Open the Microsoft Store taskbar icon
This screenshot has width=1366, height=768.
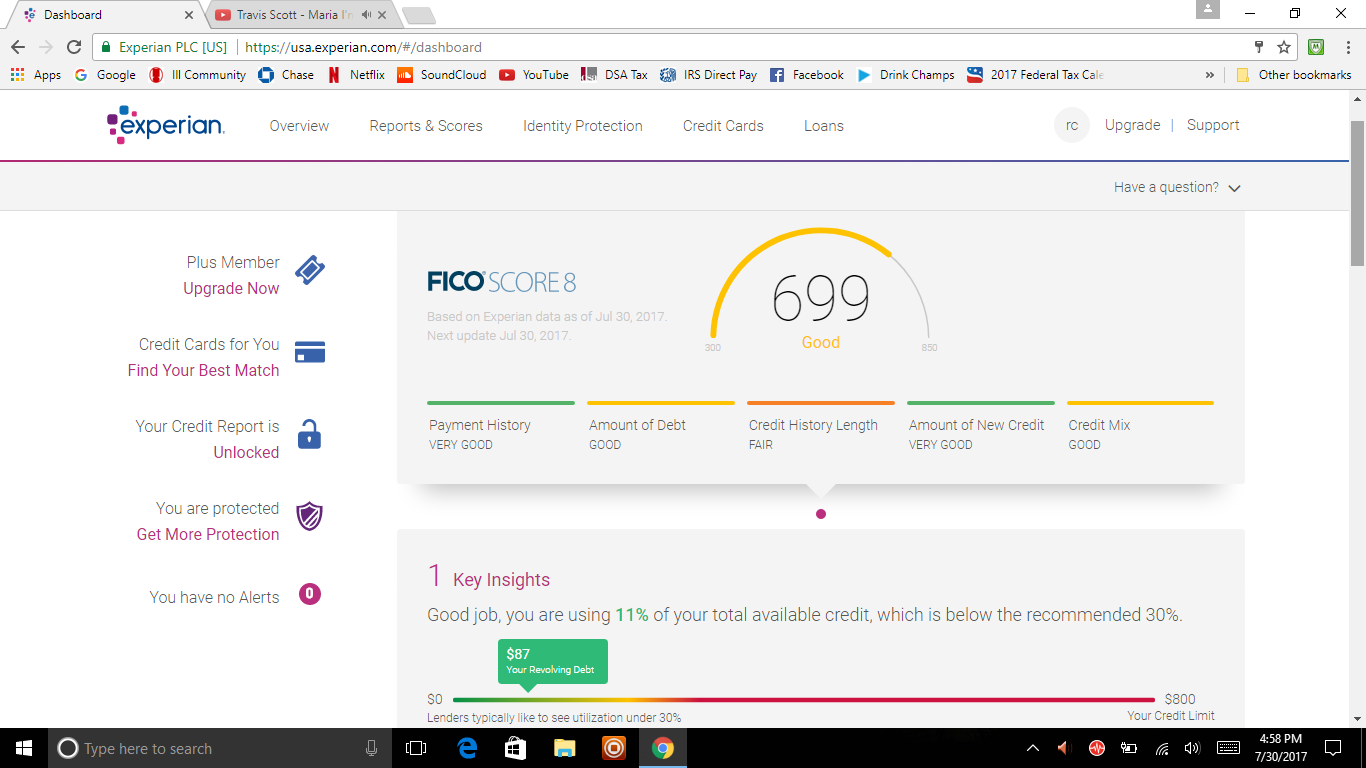[x=516, y=748]
